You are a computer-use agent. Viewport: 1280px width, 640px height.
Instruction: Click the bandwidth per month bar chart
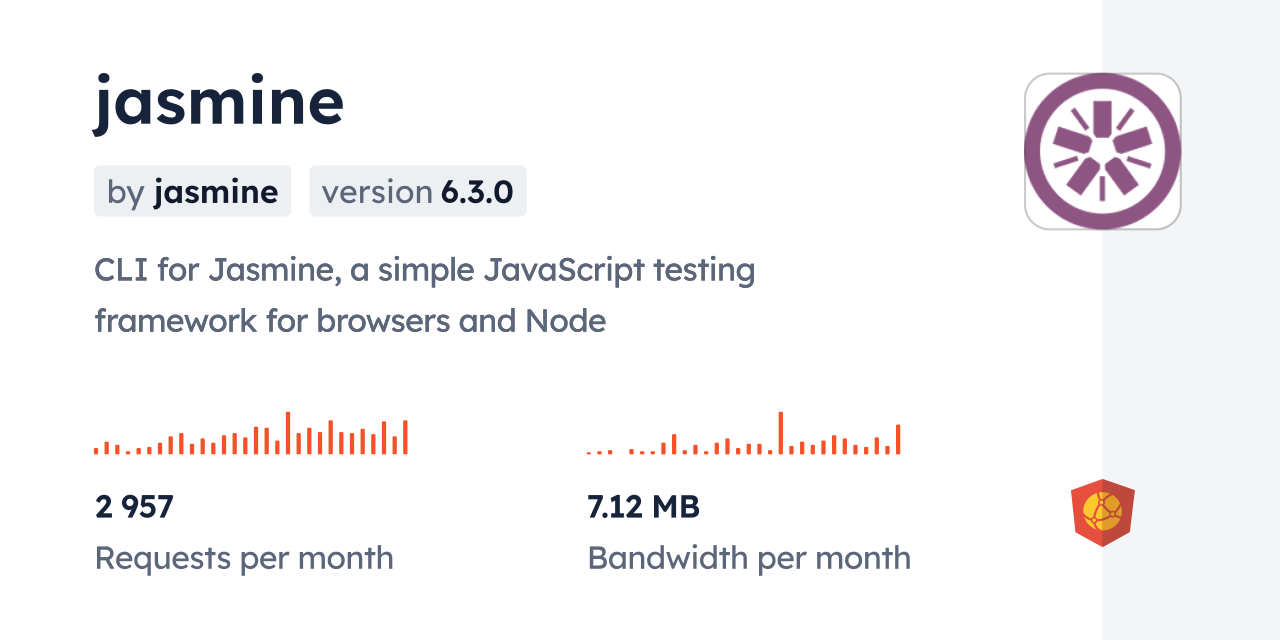click(x=744, y=433)
